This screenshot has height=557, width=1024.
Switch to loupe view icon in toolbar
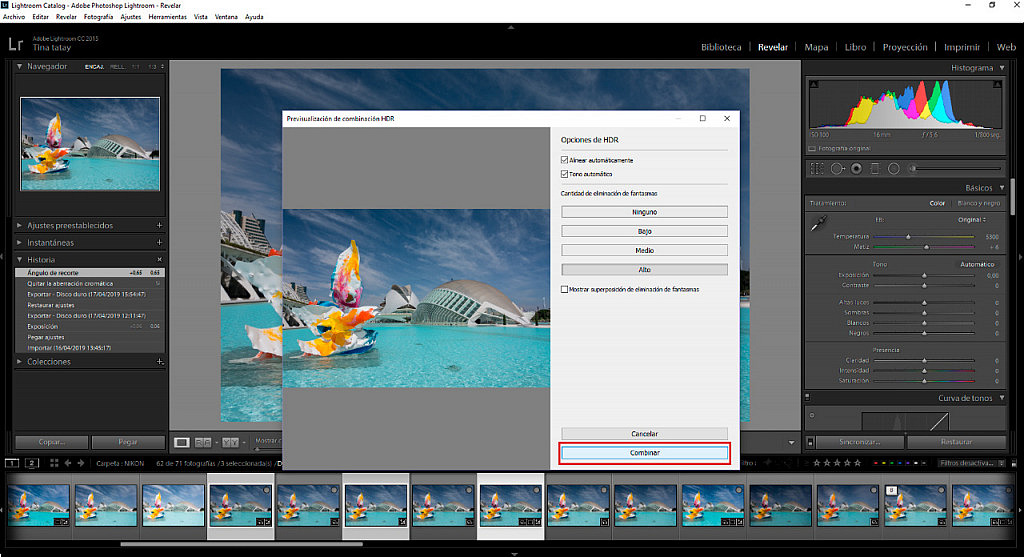(182, 441)
